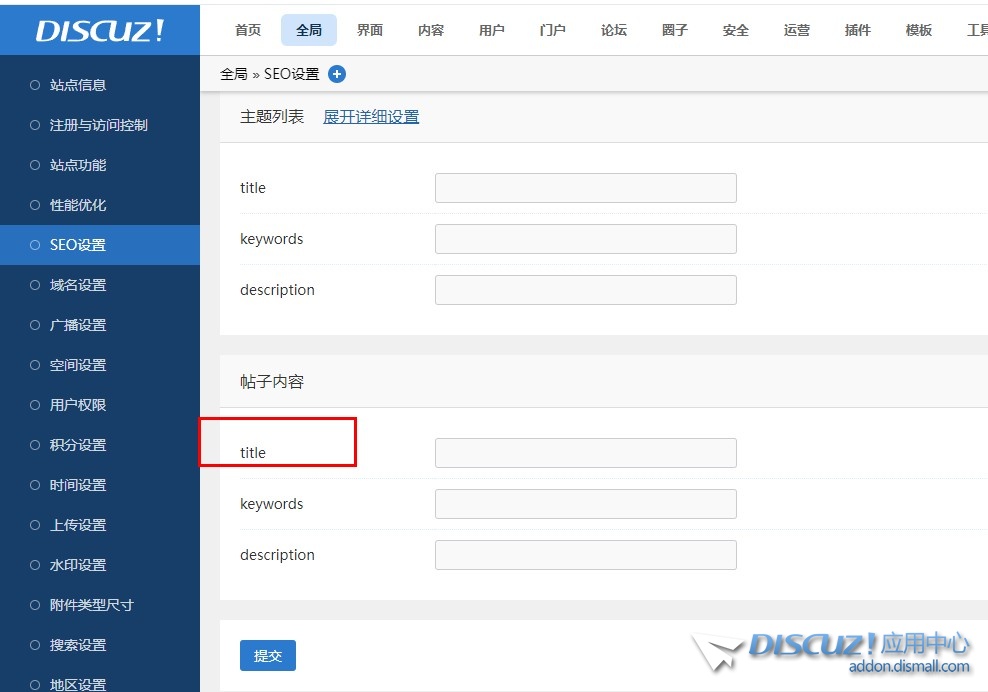Image resolution: width=988 pixels, height=692 pixels.
Task: Open the 运营 tab
Action: pos(796,30)
